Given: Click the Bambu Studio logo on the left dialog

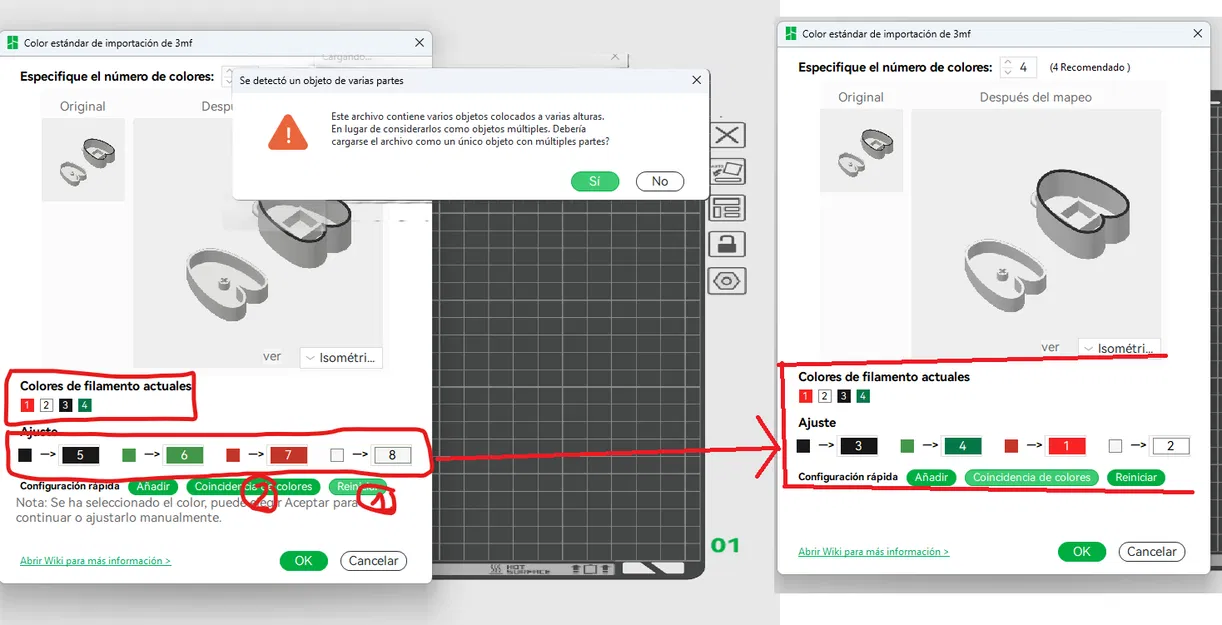Looking at the screenshot, I should [x=13, y=42].
